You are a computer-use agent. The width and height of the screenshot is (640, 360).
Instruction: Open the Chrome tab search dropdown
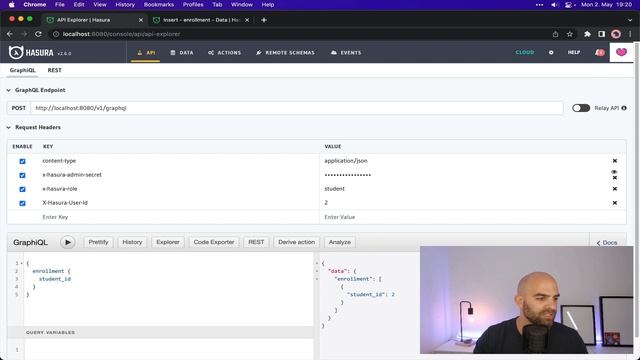click(630, 20)
